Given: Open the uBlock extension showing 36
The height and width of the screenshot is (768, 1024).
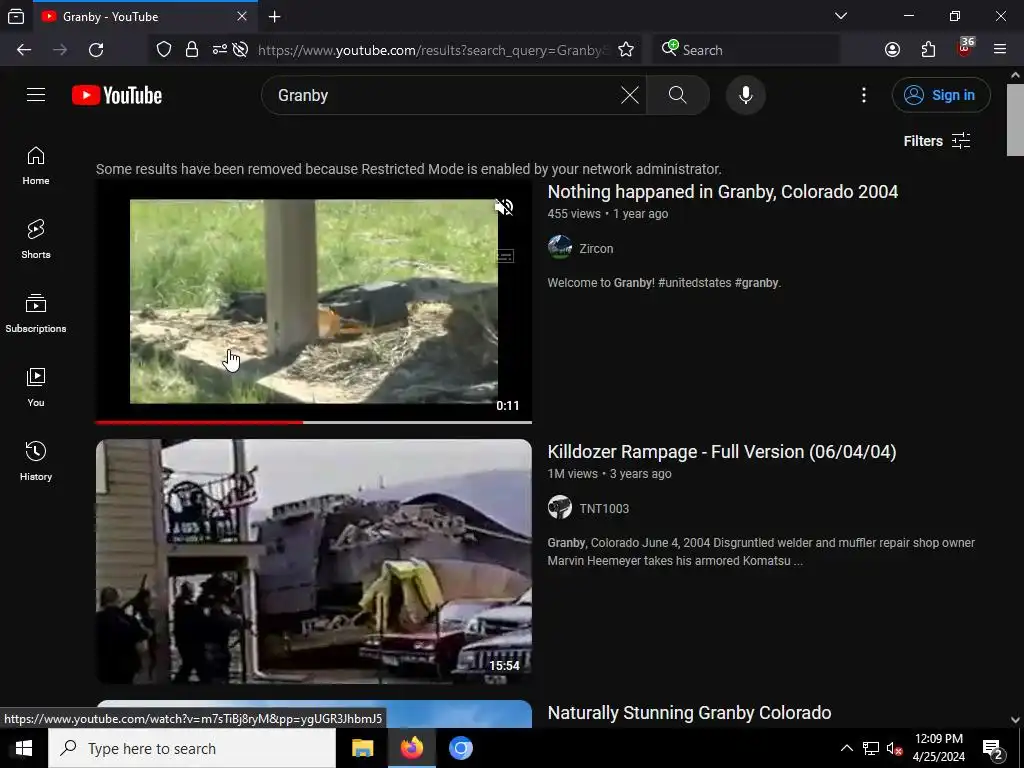Looking at the screenshot, I should pyautogui.click(x=965, y=48).
